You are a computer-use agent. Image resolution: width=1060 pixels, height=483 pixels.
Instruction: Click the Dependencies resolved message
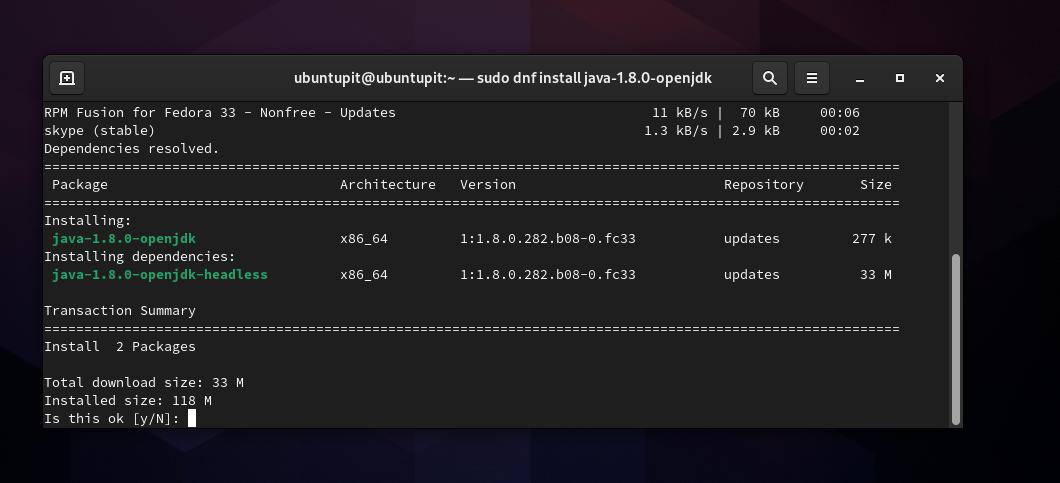132,149
